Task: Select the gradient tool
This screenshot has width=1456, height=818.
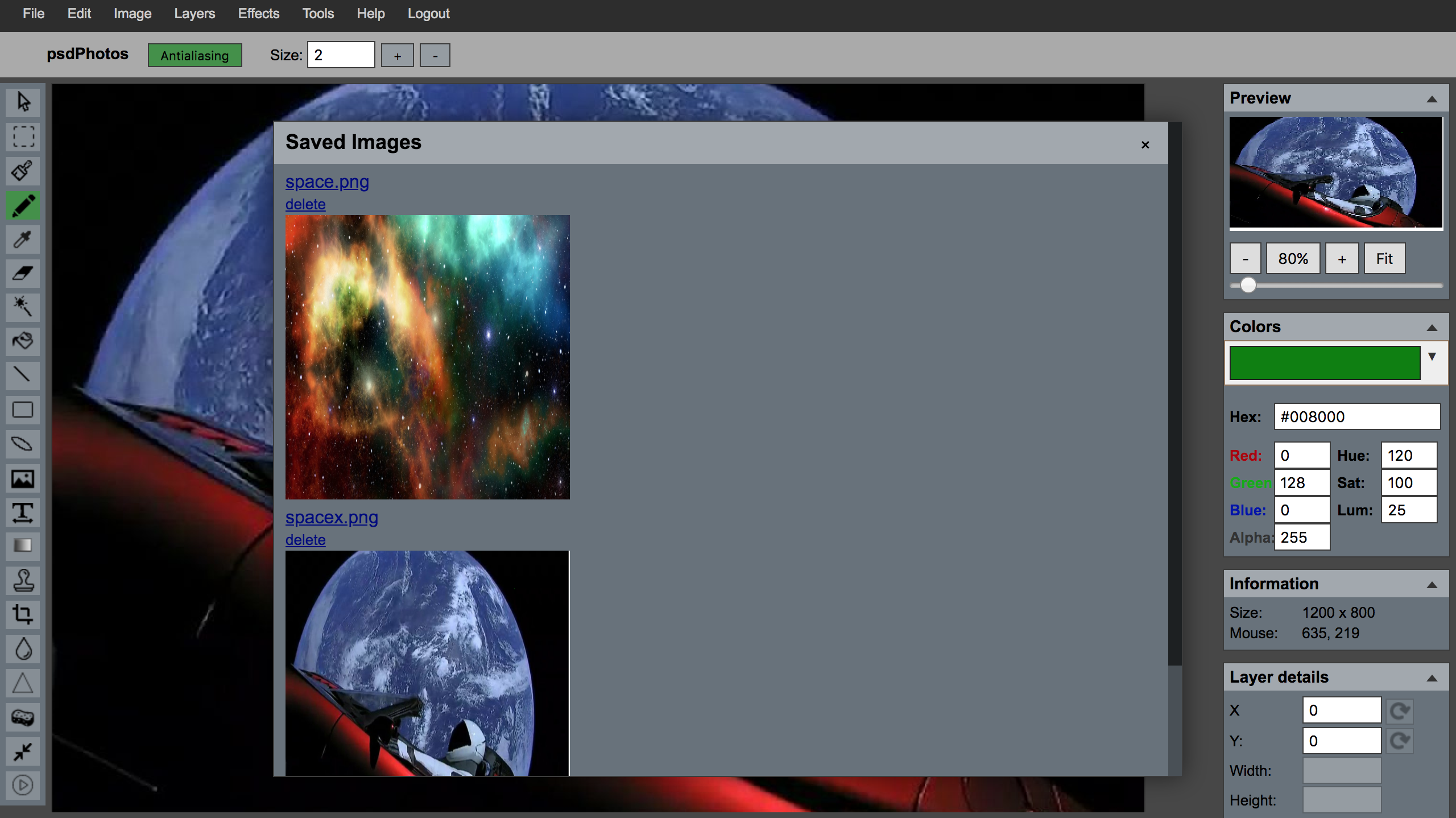Action: (x=23, y=546)
